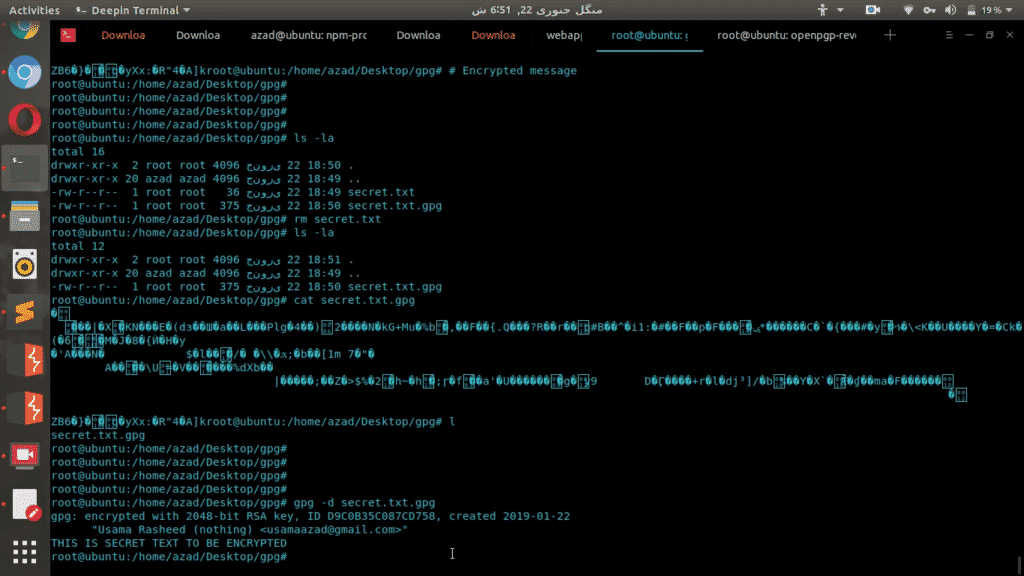Image resolution: width=1024 pixels, height=576 pixels.
Task: Open Chromium browser from the dock
Action: point(25,72)
